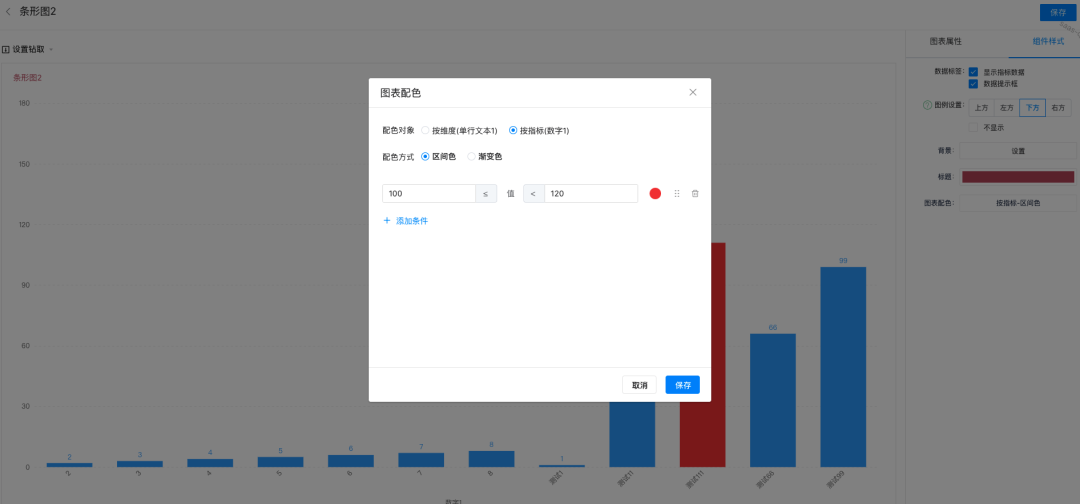Click bar labeled 99 in chart

843,367
